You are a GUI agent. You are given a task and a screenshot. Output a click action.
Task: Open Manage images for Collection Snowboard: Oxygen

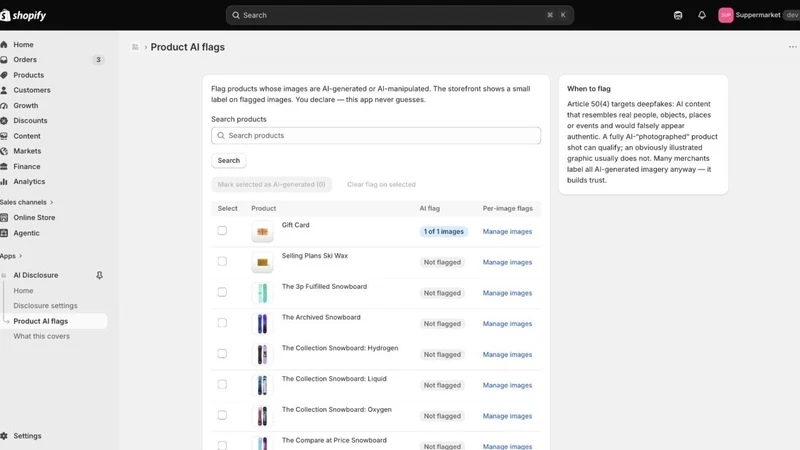pos(507,416)
